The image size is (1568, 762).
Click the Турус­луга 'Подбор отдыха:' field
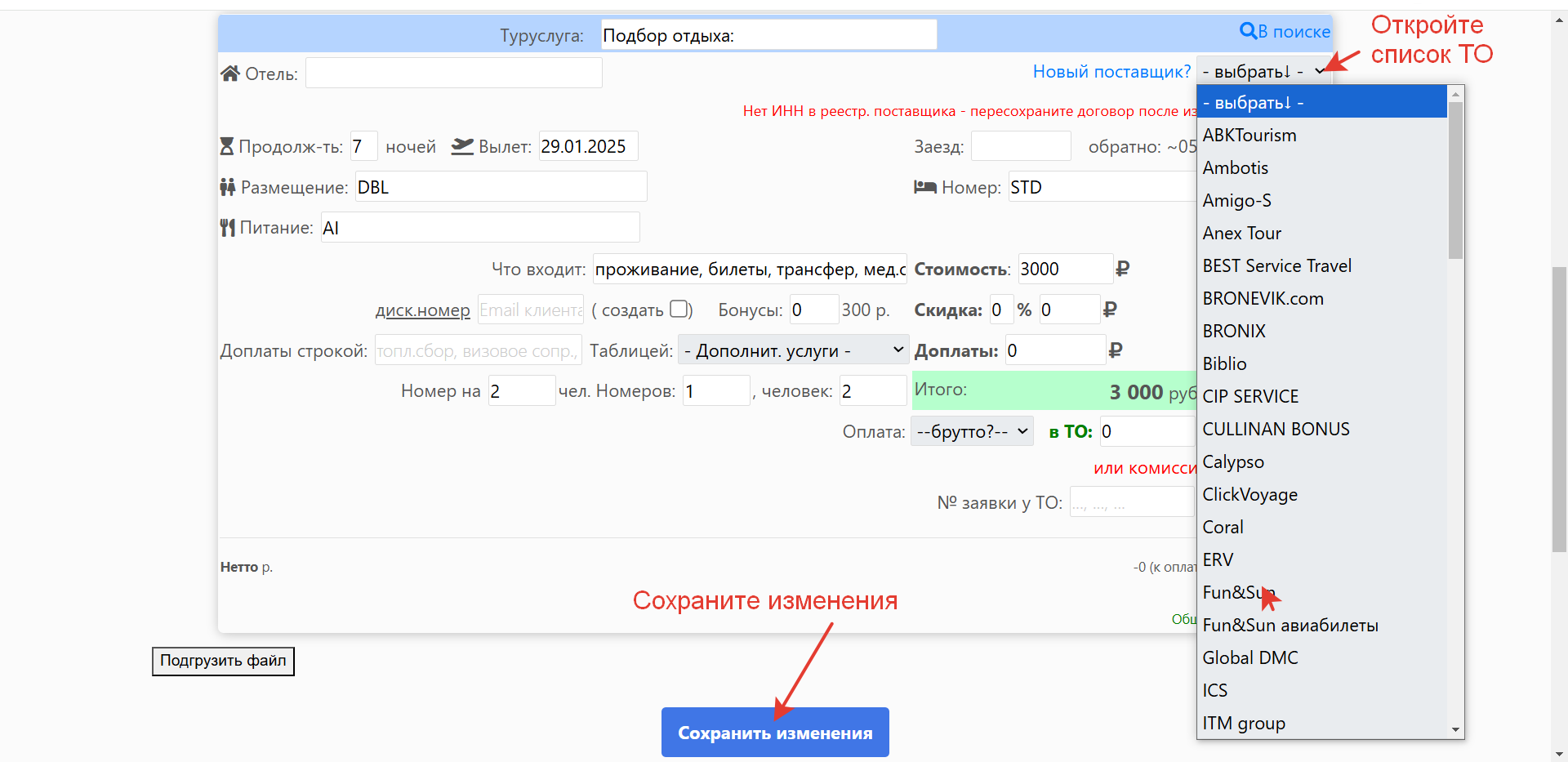768,35
